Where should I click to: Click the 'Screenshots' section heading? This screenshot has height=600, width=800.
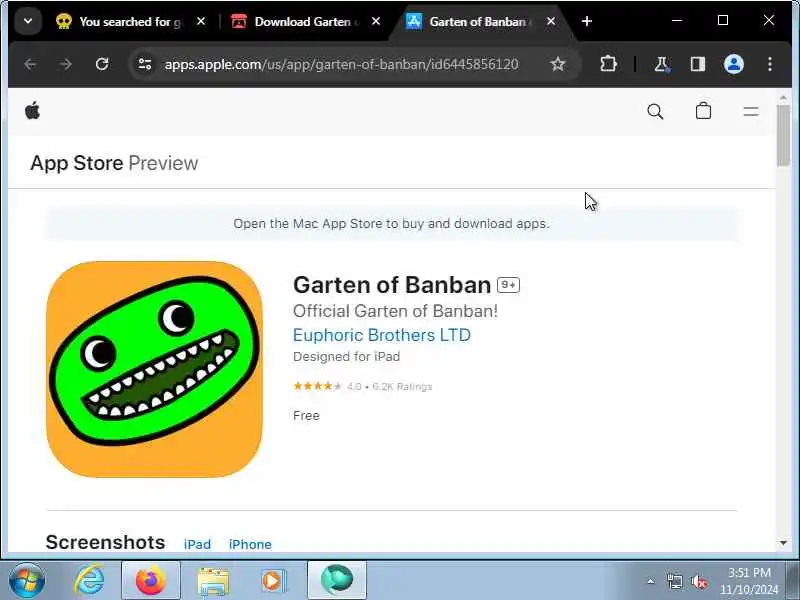106,542
